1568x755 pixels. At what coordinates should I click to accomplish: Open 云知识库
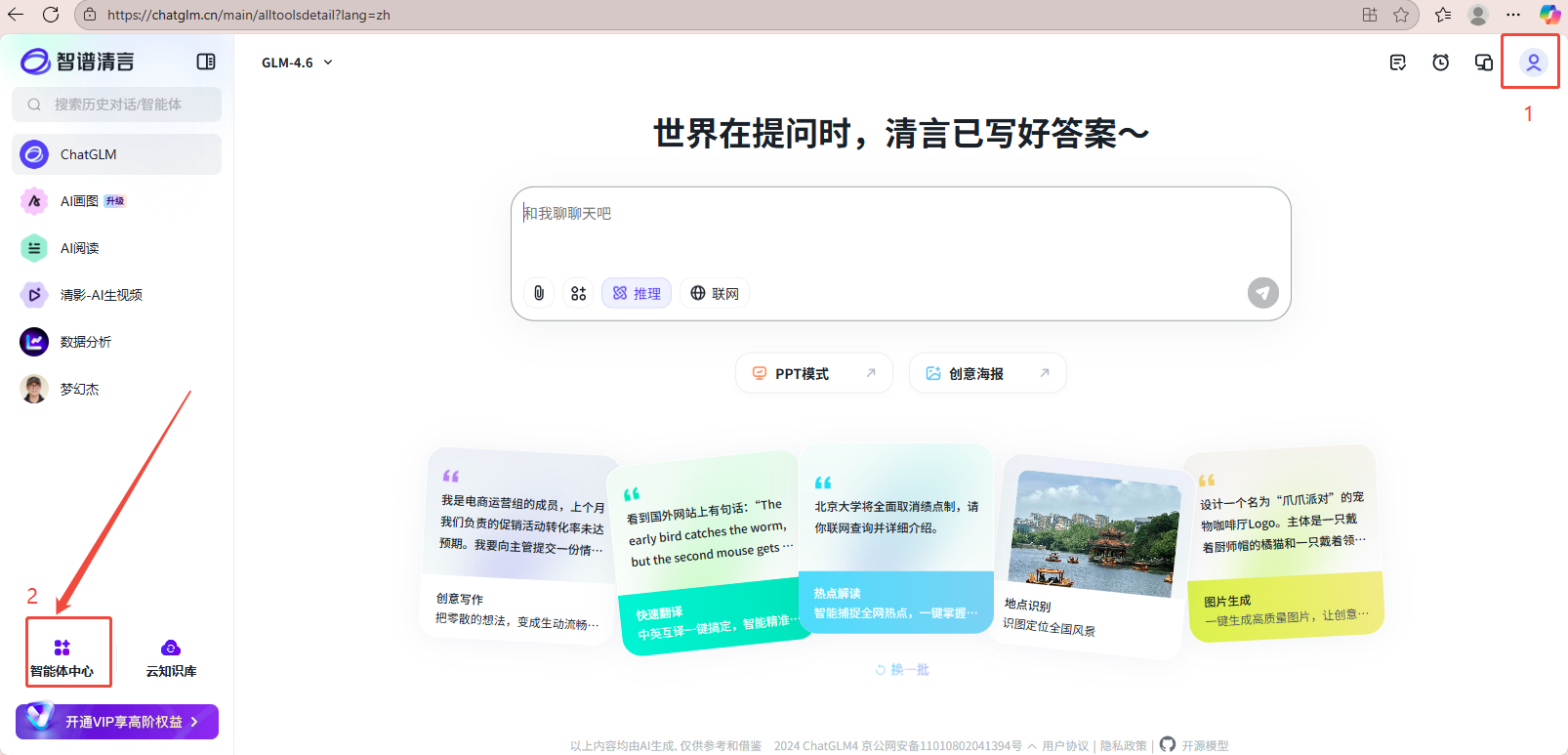[171, 657]
